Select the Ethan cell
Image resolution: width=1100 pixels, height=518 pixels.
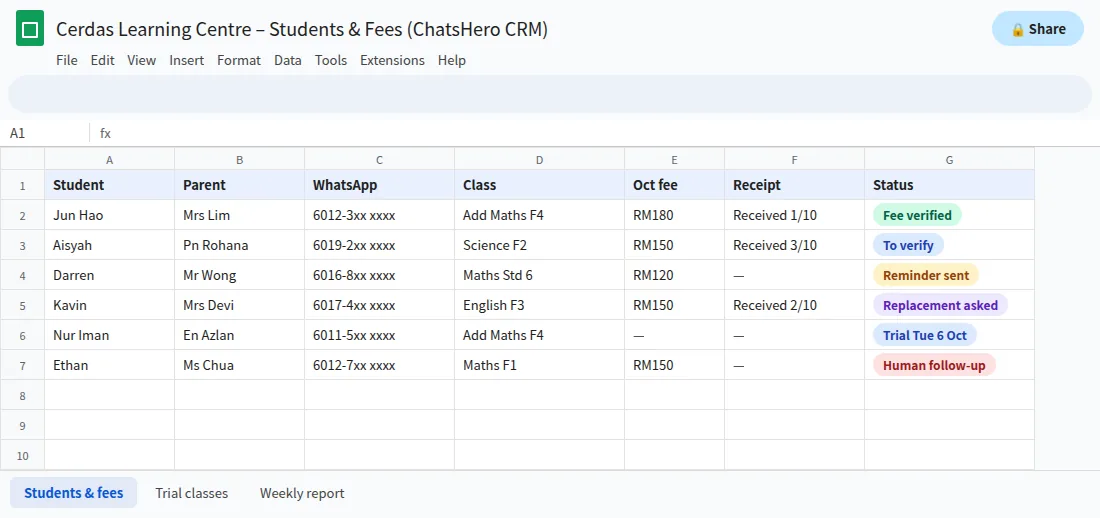tap(109, 366)
